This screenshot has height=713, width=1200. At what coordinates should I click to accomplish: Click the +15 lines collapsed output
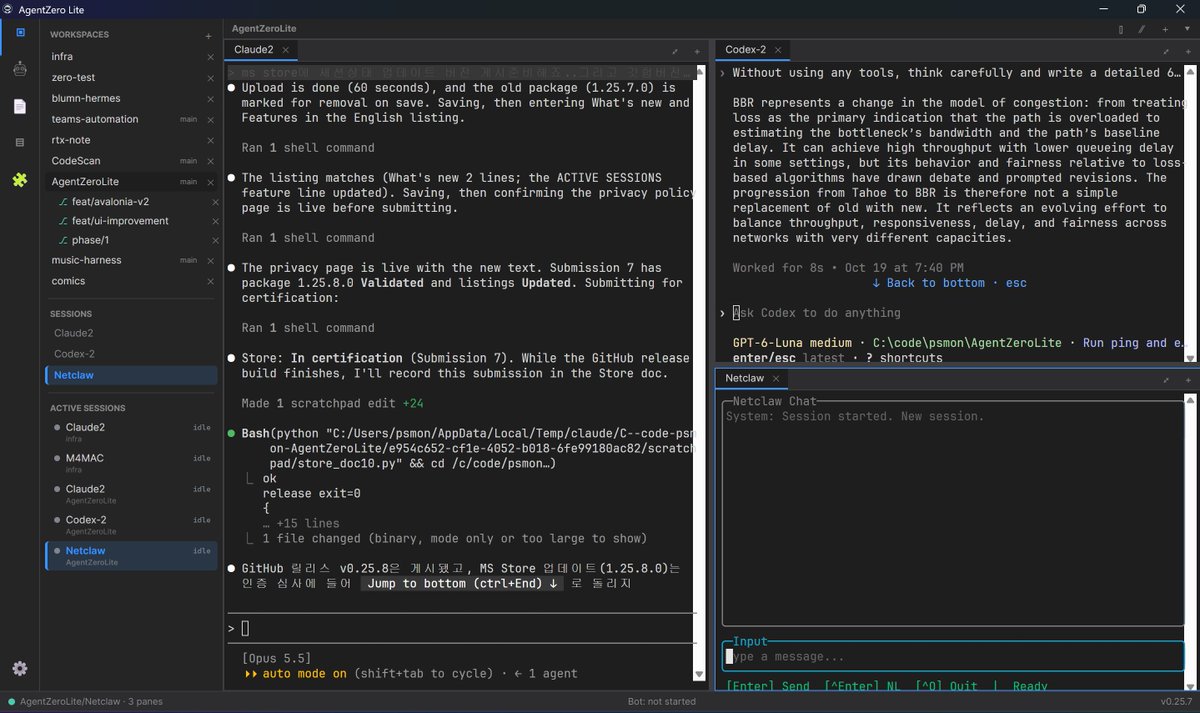[300, 523]
